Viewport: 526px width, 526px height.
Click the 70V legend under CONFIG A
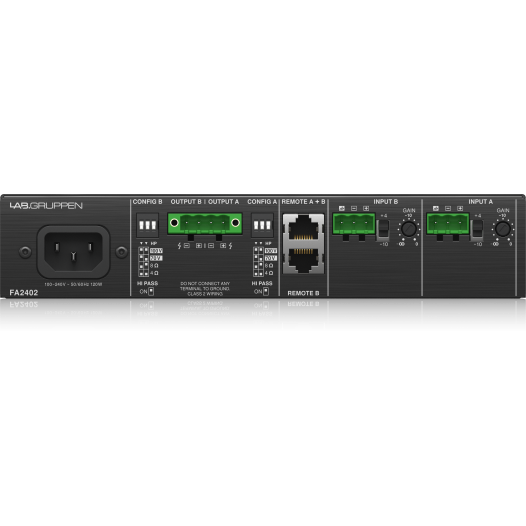pos(271,258)
